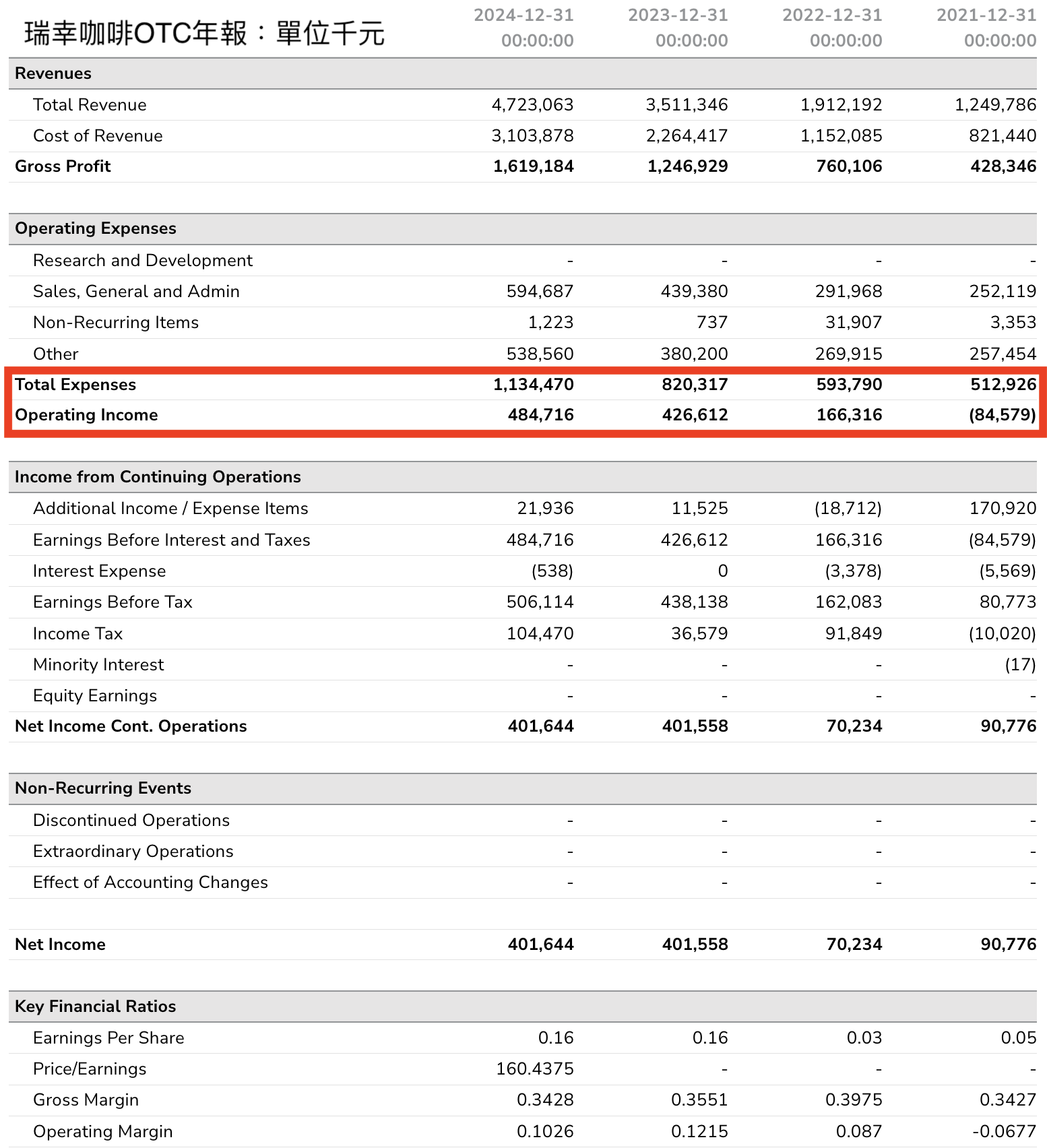Select the 2024 Total Revenue value 4,723,063
This screenshot has height=1148, width=1047.
[532, 105]
